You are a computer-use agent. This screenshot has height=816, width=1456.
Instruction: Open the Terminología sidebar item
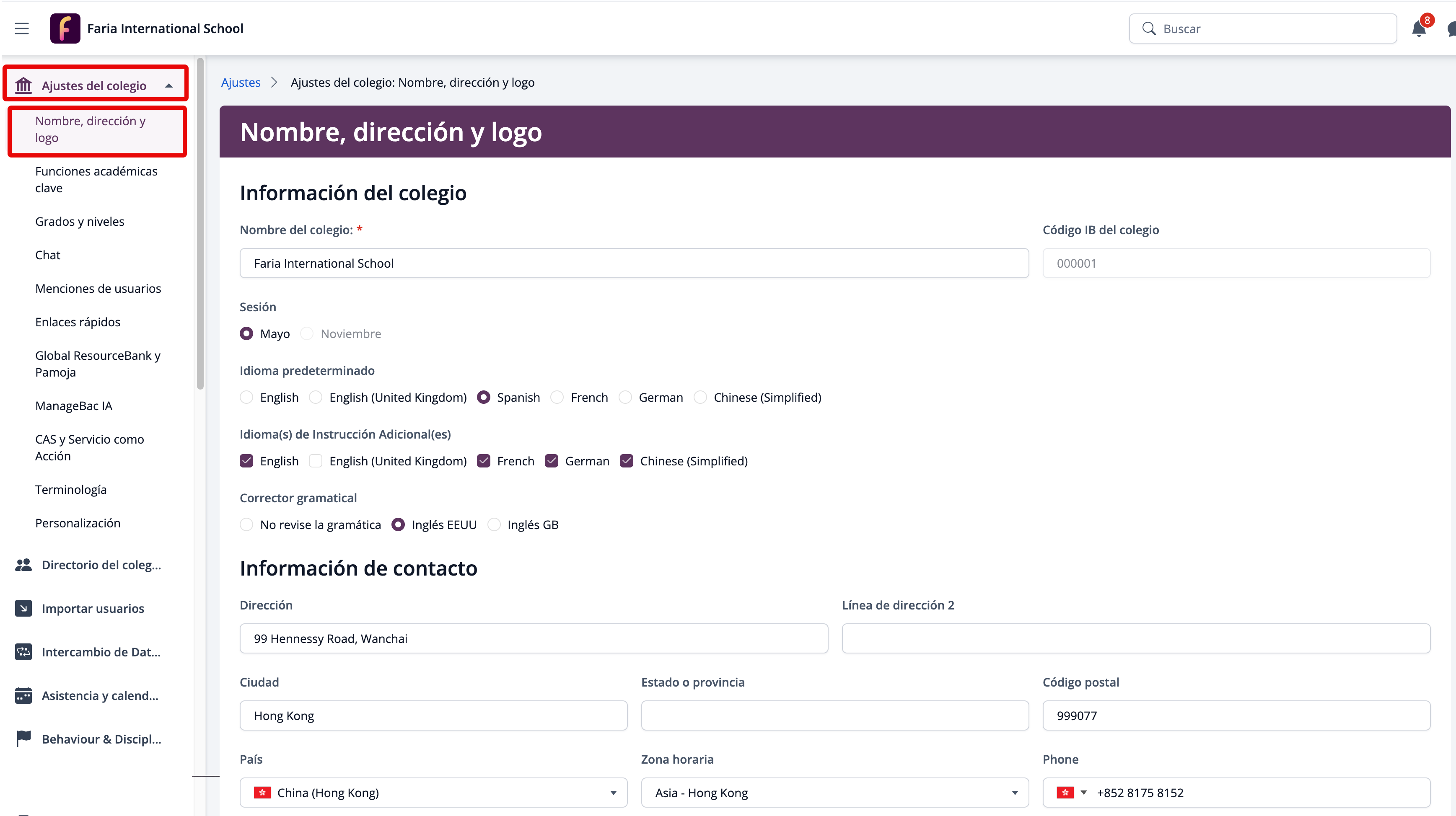click(x=71, y=489)
